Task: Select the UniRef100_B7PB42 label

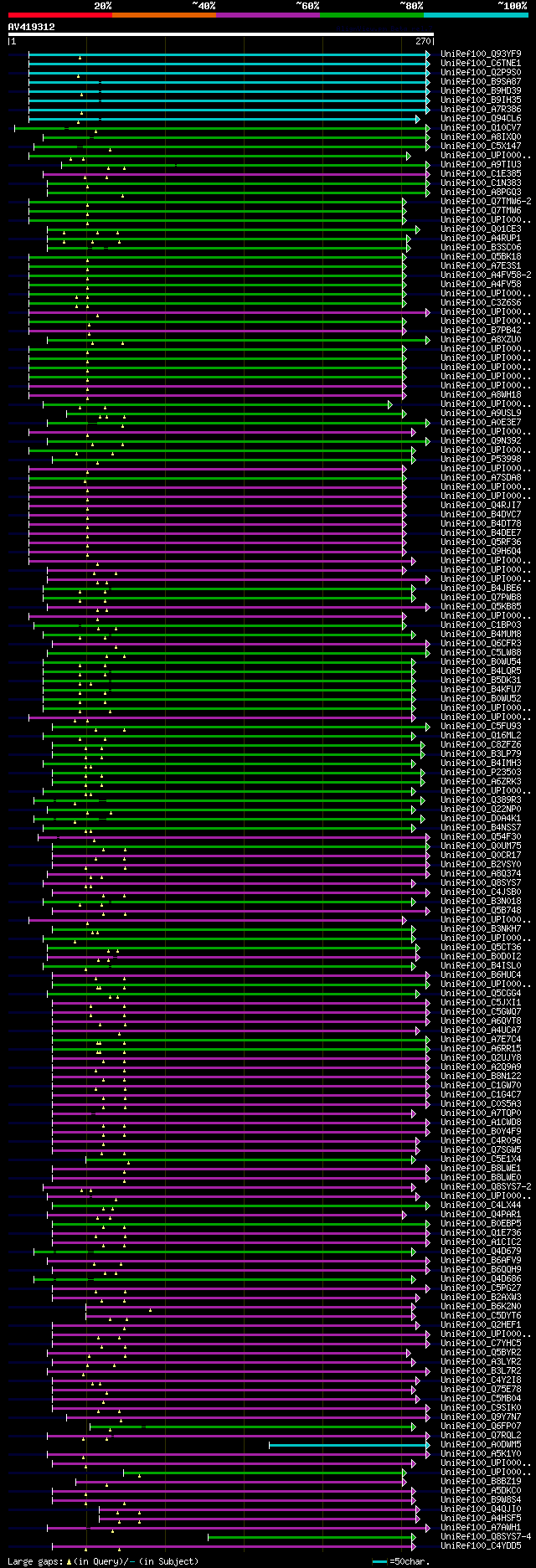Action: (x=481, y=330)
